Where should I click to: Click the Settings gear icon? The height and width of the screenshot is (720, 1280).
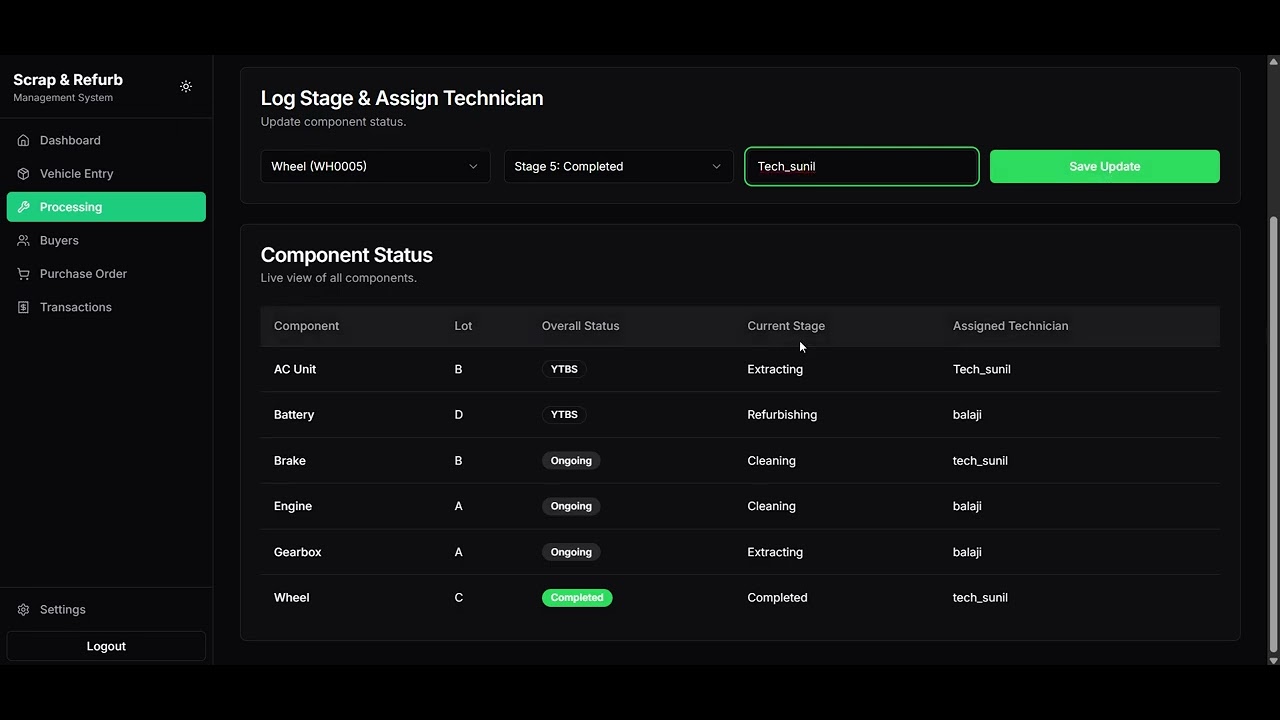click(x=24, y=610)
